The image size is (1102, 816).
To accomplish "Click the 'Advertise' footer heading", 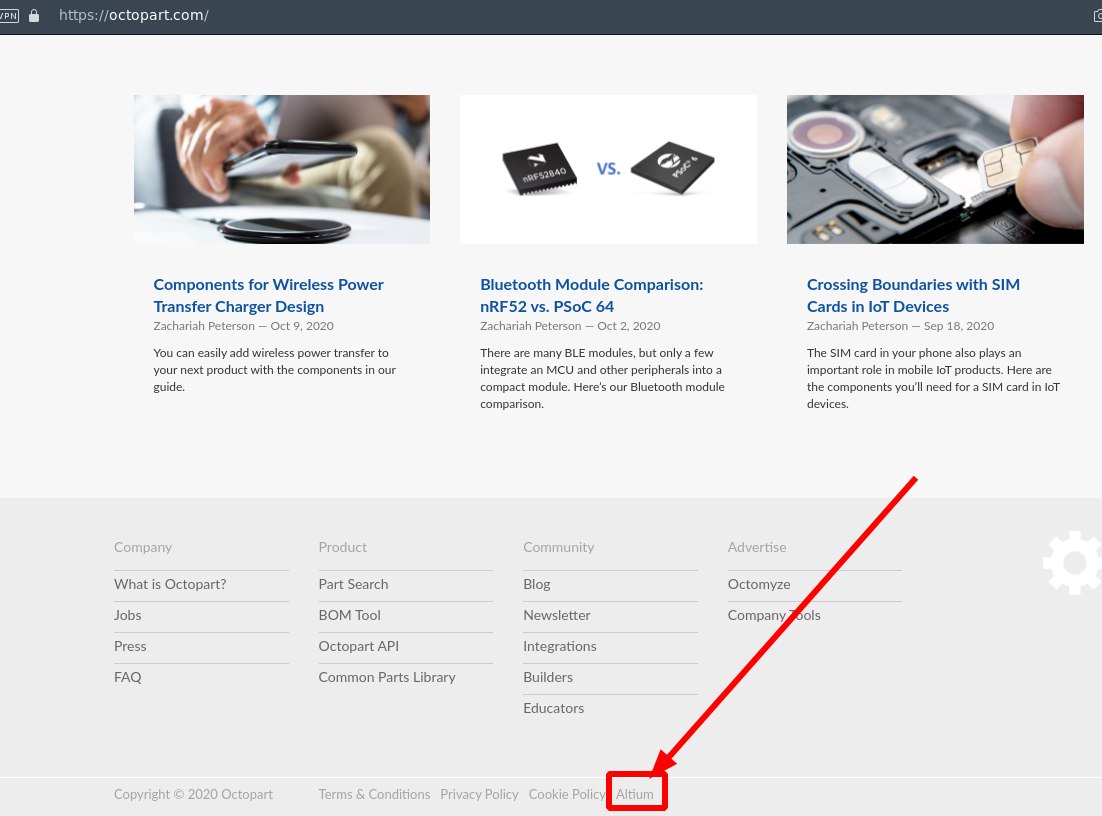I will click(x=757, y=547).
